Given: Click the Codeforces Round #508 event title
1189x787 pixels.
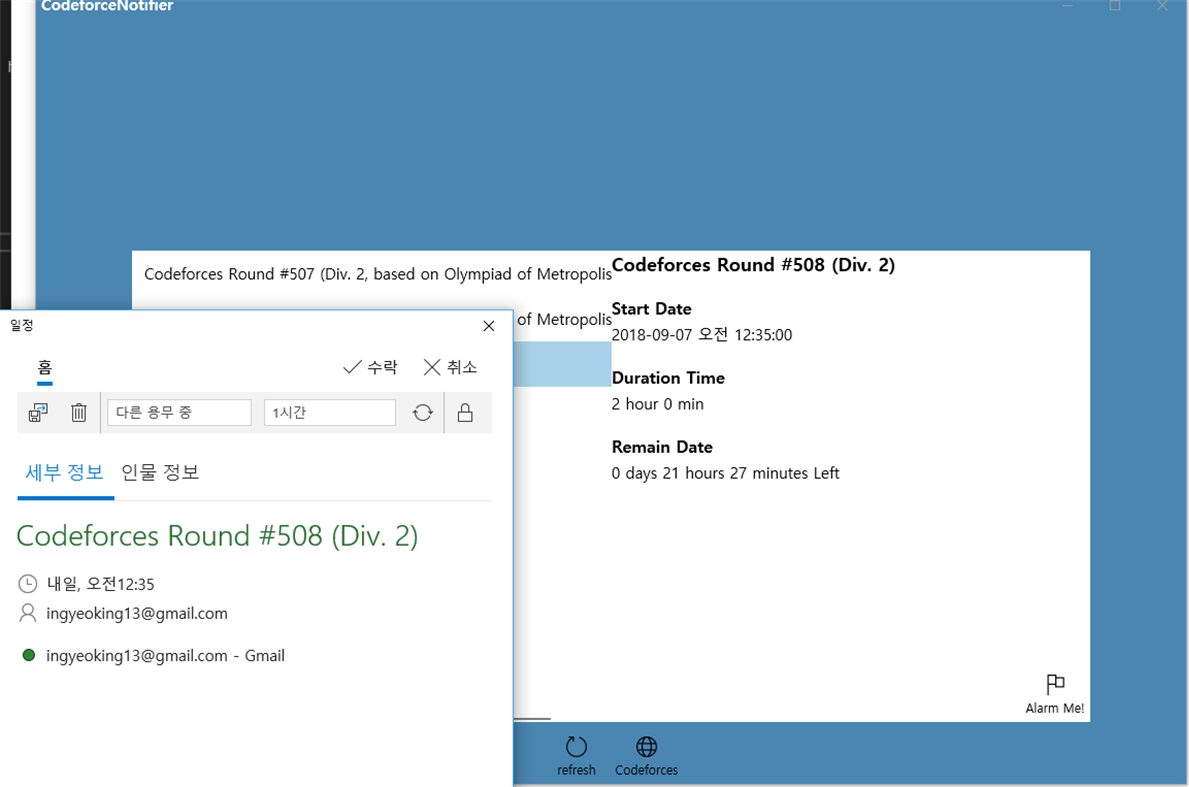Looking at the screenshot, I should 217,535.
